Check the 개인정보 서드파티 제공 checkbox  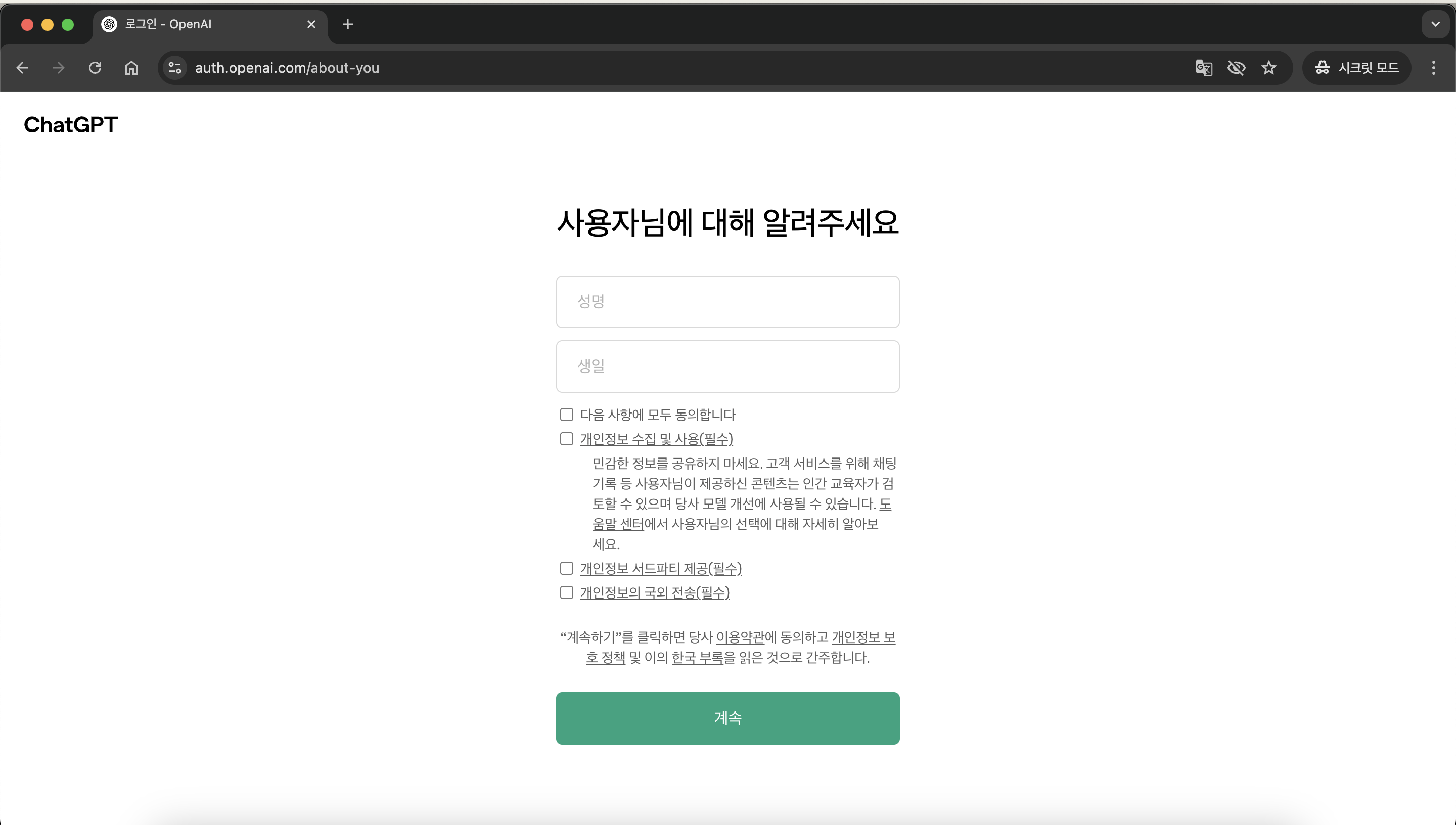click(x=567, y=568)
